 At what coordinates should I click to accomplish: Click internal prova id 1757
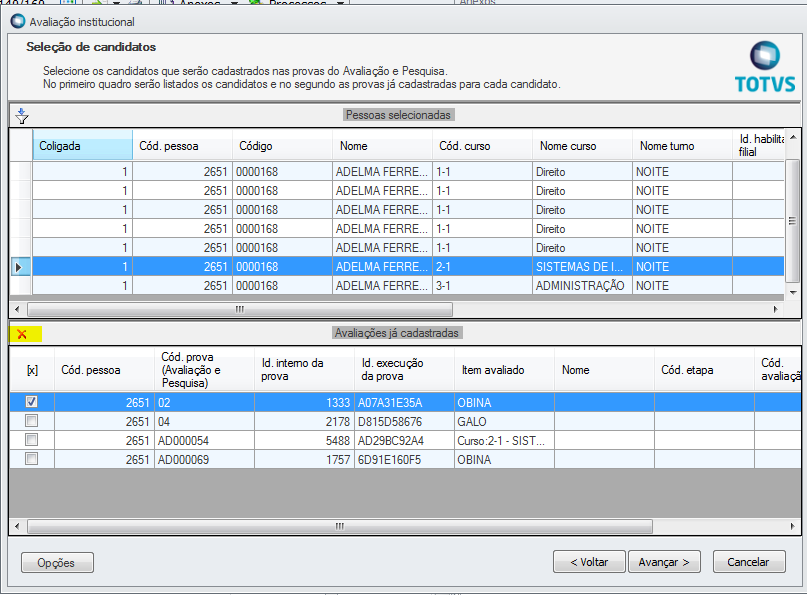(x=304, y=460)
